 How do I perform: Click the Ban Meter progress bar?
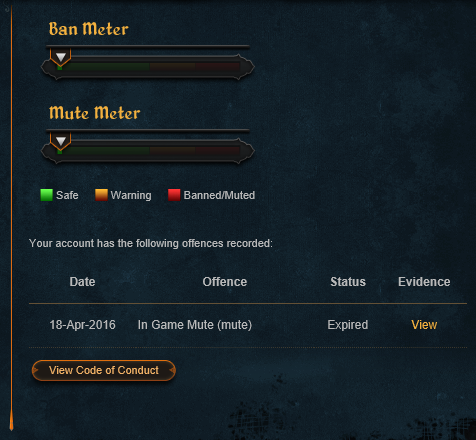[148, 67]
